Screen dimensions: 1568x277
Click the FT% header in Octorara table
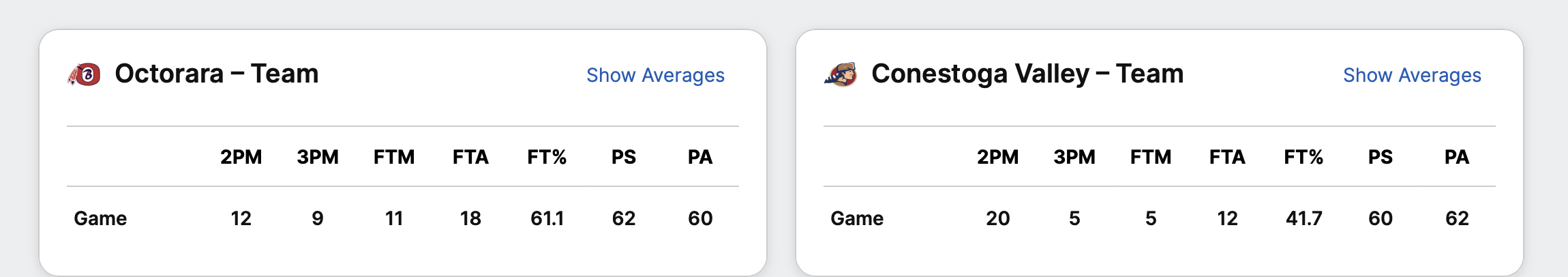(x=547, y=158)
